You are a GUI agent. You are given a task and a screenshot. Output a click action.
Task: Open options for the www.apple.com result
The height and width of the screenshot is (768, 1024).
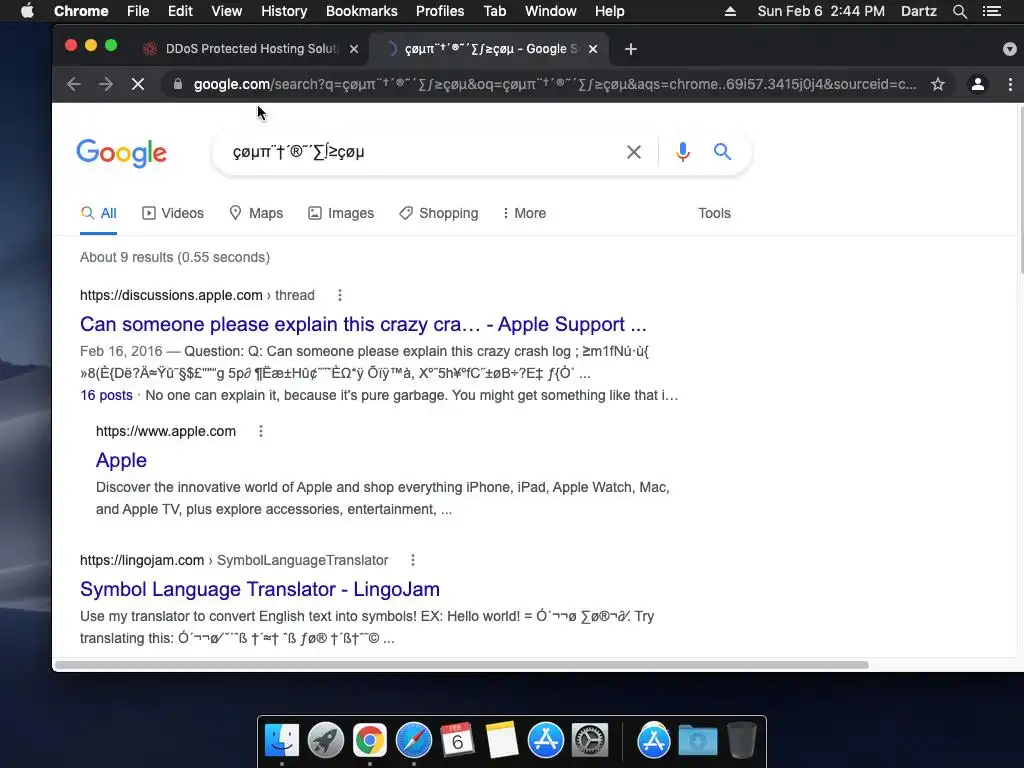pyautogui.click(x=261, y=431)
